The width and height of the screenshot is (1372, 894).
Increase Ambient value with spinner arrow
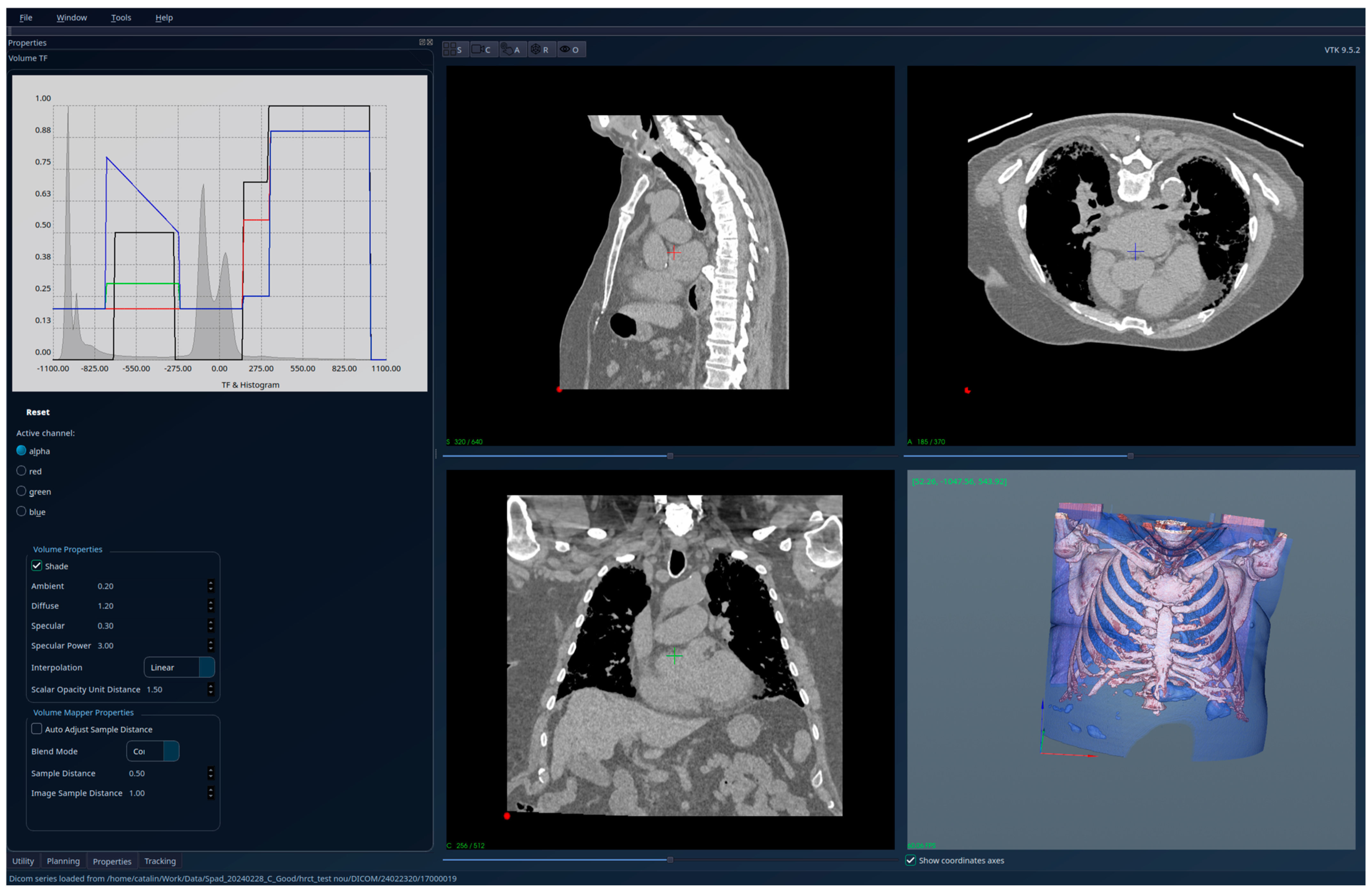[210, 583]
